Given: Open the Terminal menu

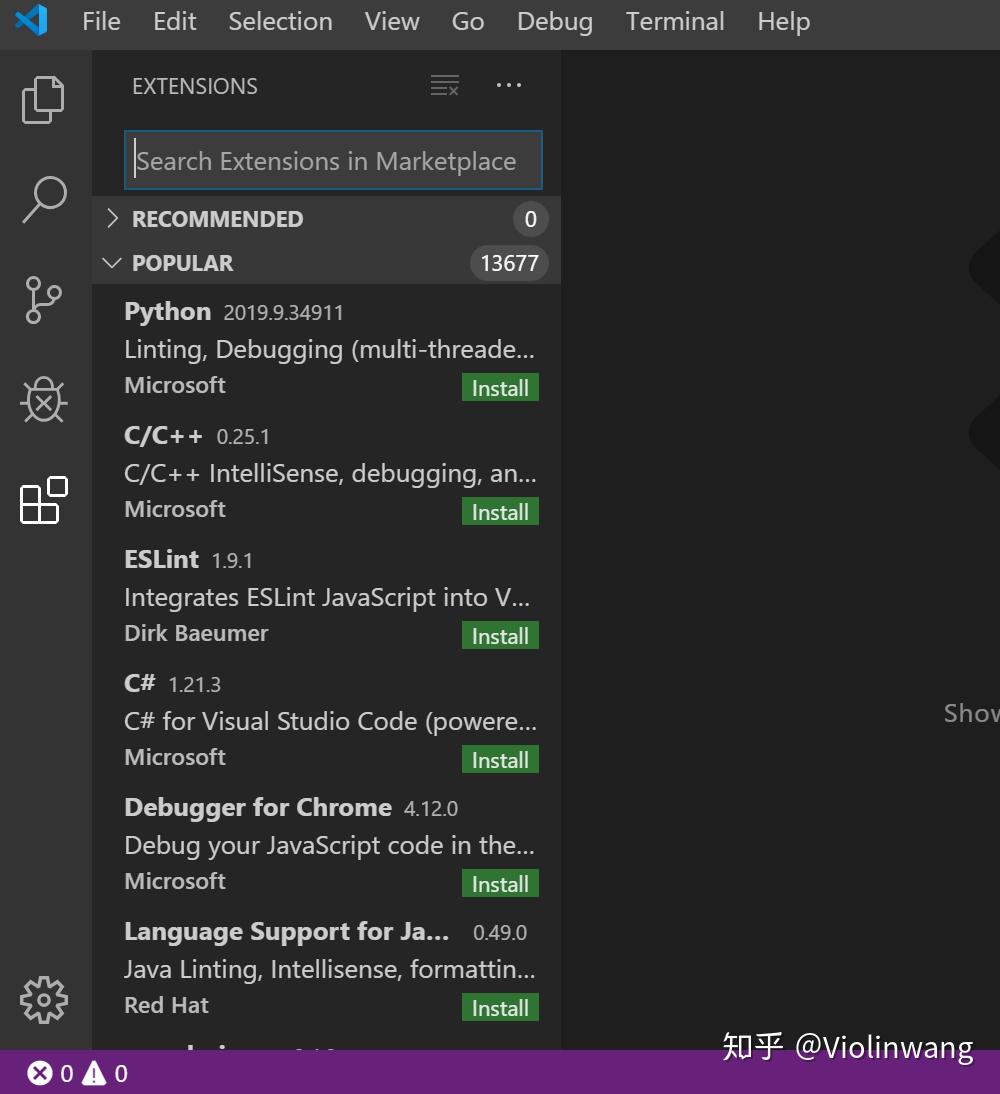Looking at the screenshot, I should tap(675, 22).
